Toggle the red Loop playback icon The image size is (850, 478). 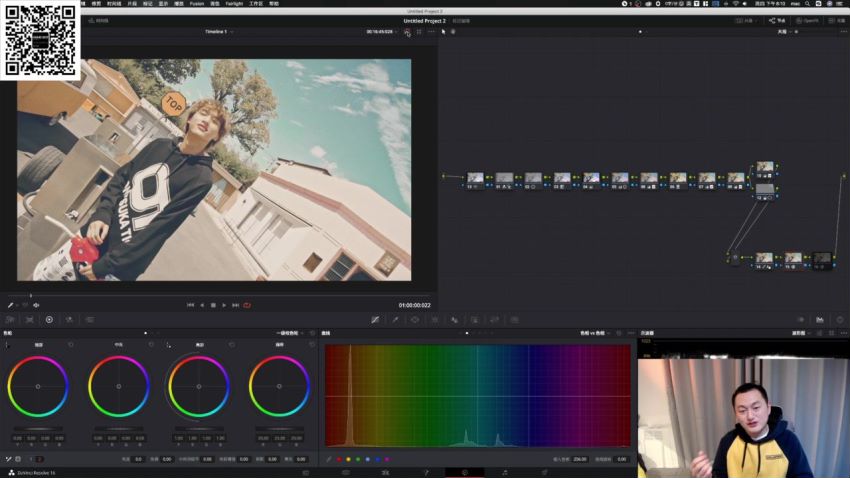point(247,305)
